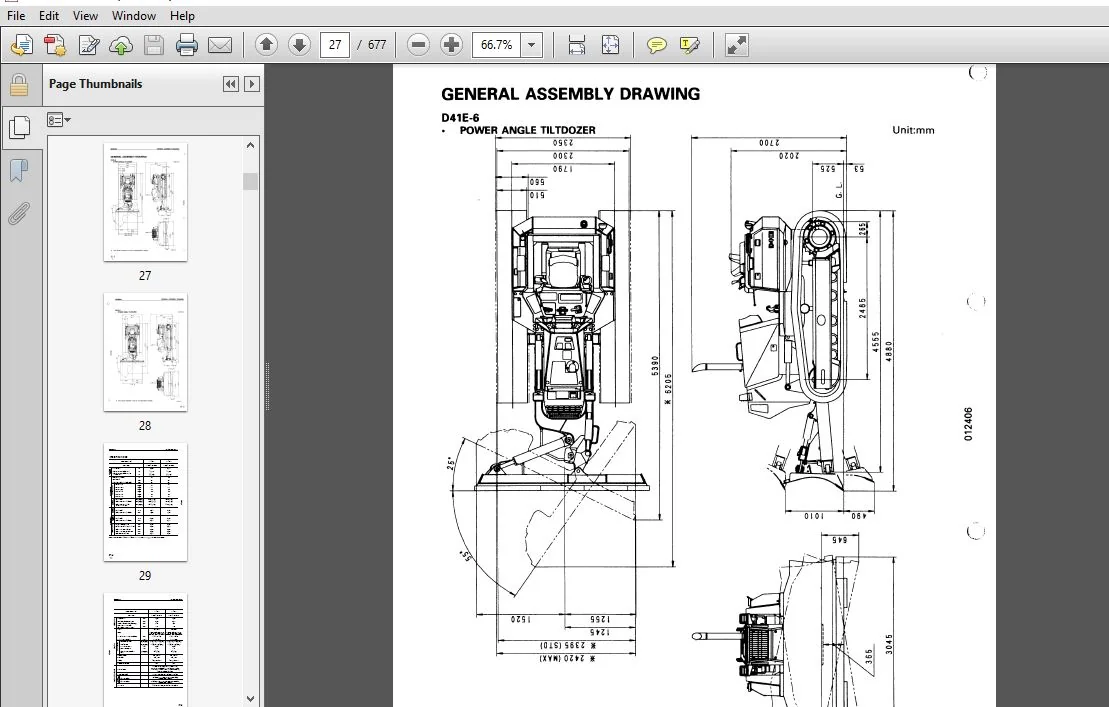Open the Edit menu

49,16
